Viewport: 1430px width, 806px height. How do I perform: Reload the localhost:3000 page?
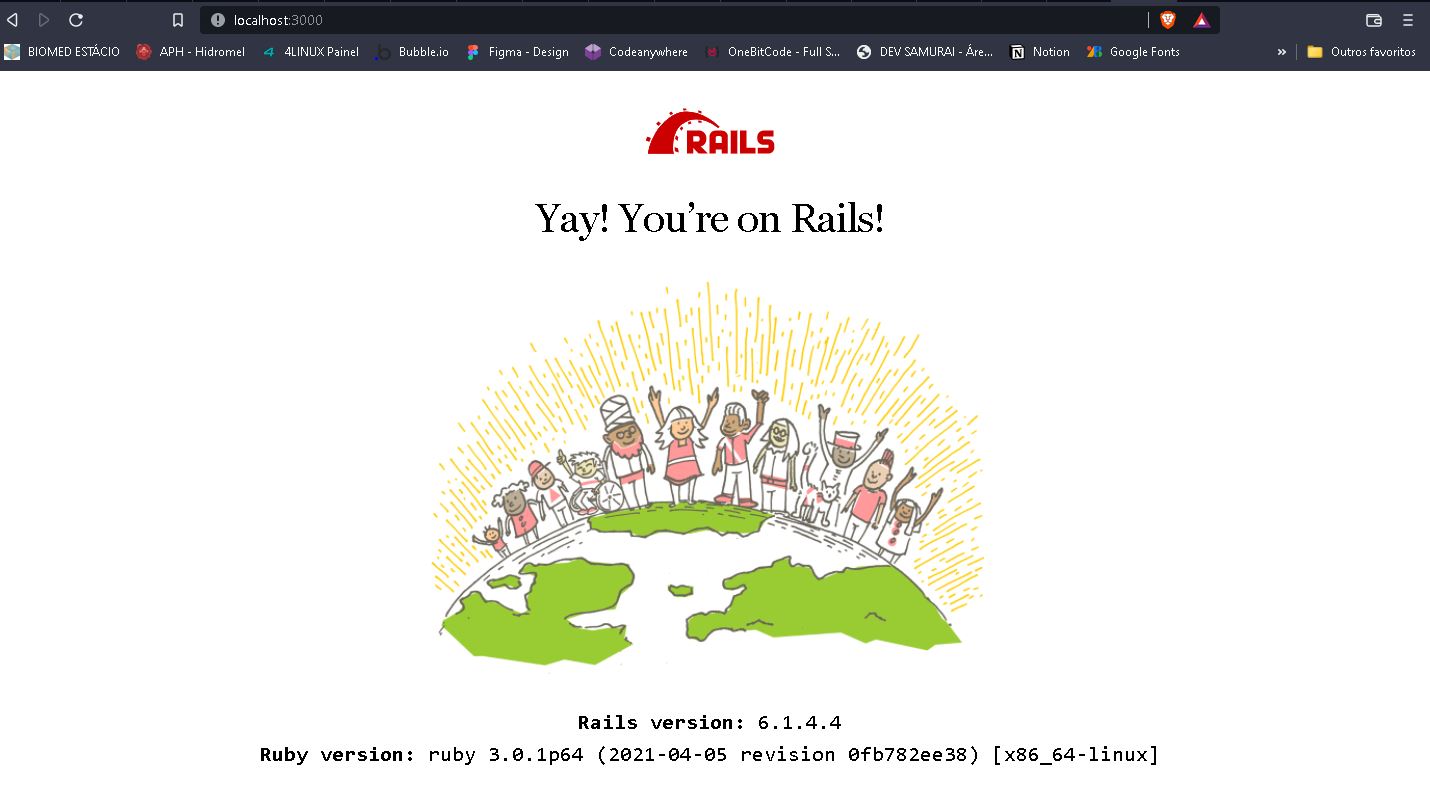point(75,19)
